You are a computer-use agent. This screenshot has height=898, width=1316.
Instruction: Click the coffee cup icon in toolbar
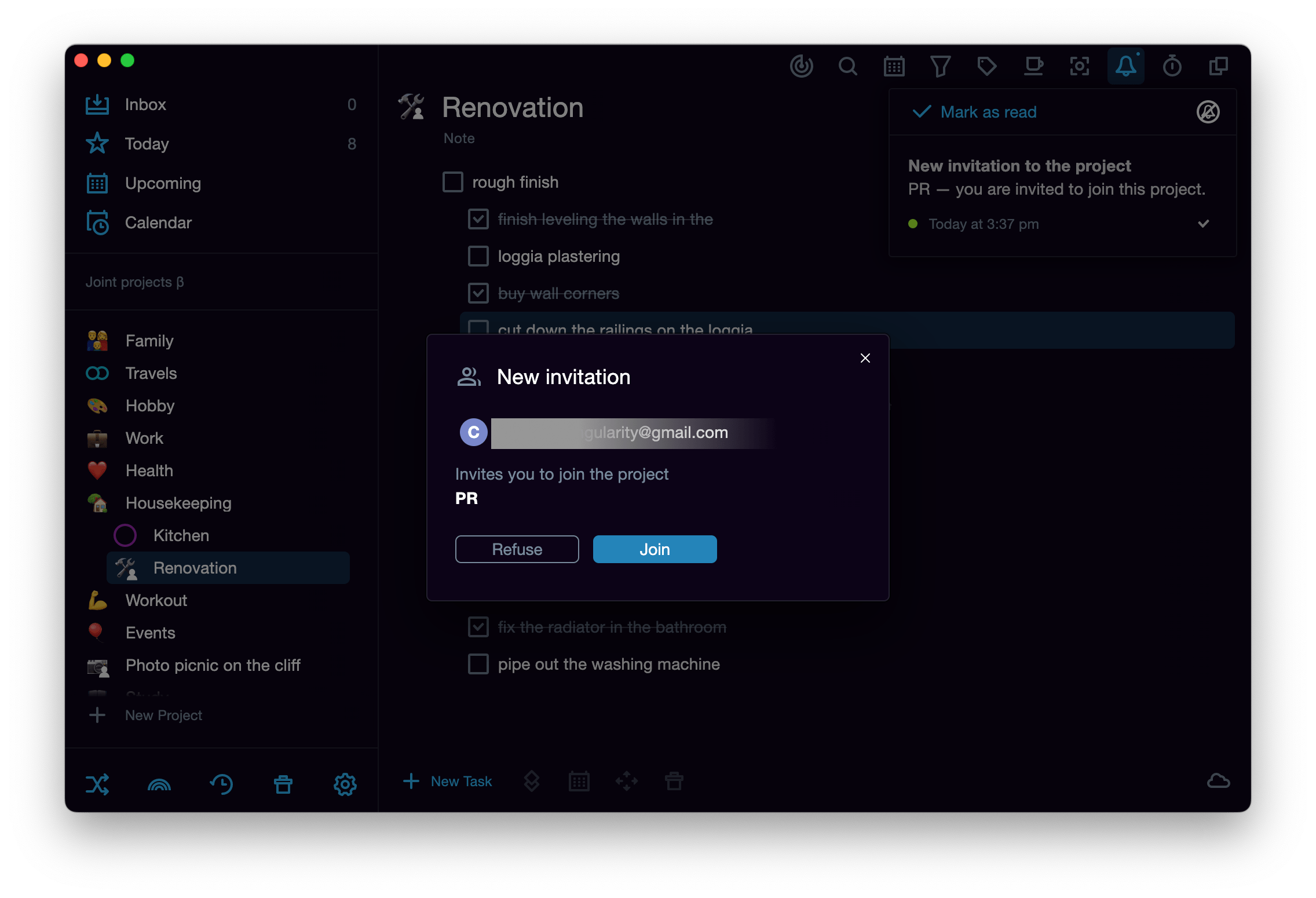(x=1033, y=66)
